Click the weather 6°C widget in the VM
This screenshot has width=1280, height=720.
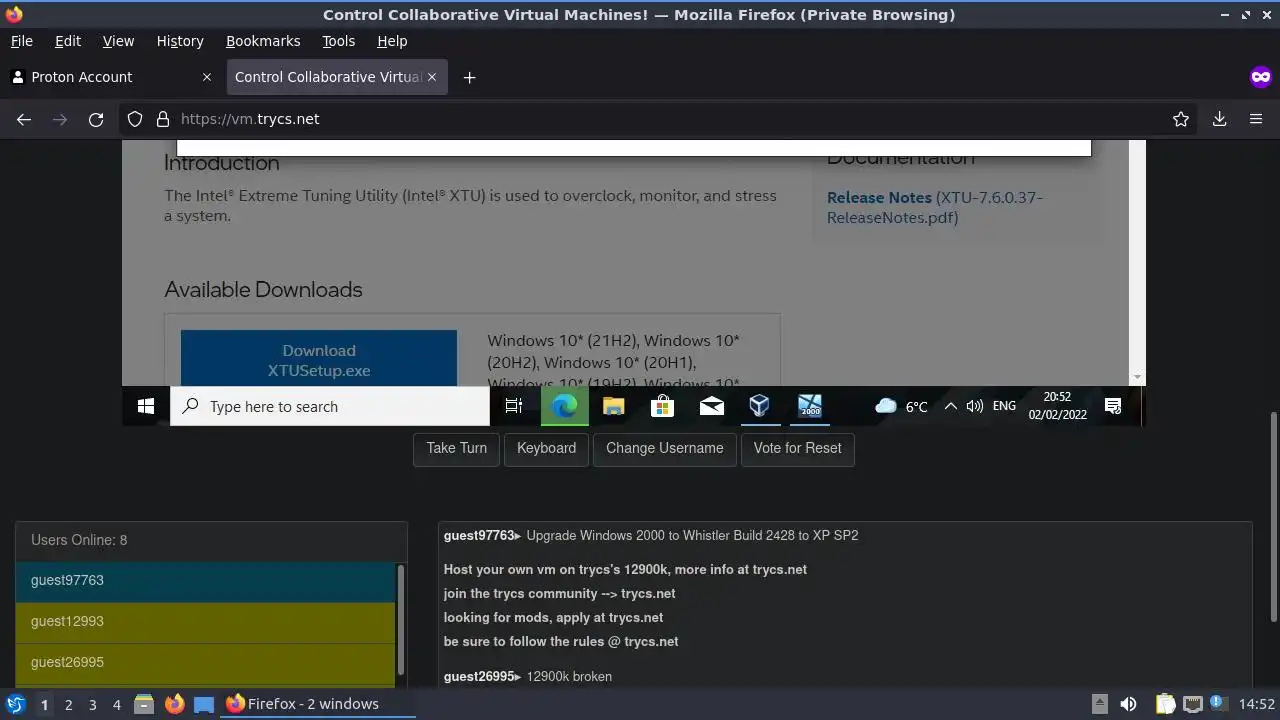point(901,406)
